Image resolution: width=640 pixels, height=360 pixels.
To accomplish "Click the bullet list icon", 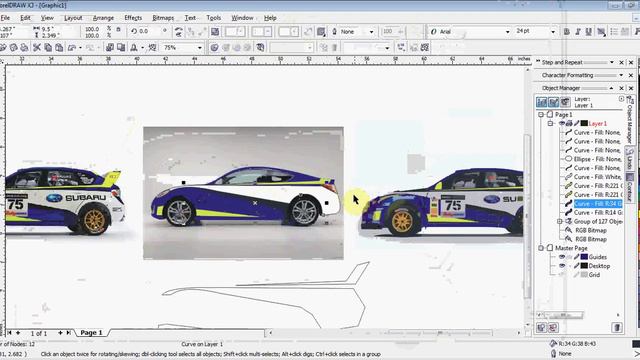I will [x=614, y=32].
